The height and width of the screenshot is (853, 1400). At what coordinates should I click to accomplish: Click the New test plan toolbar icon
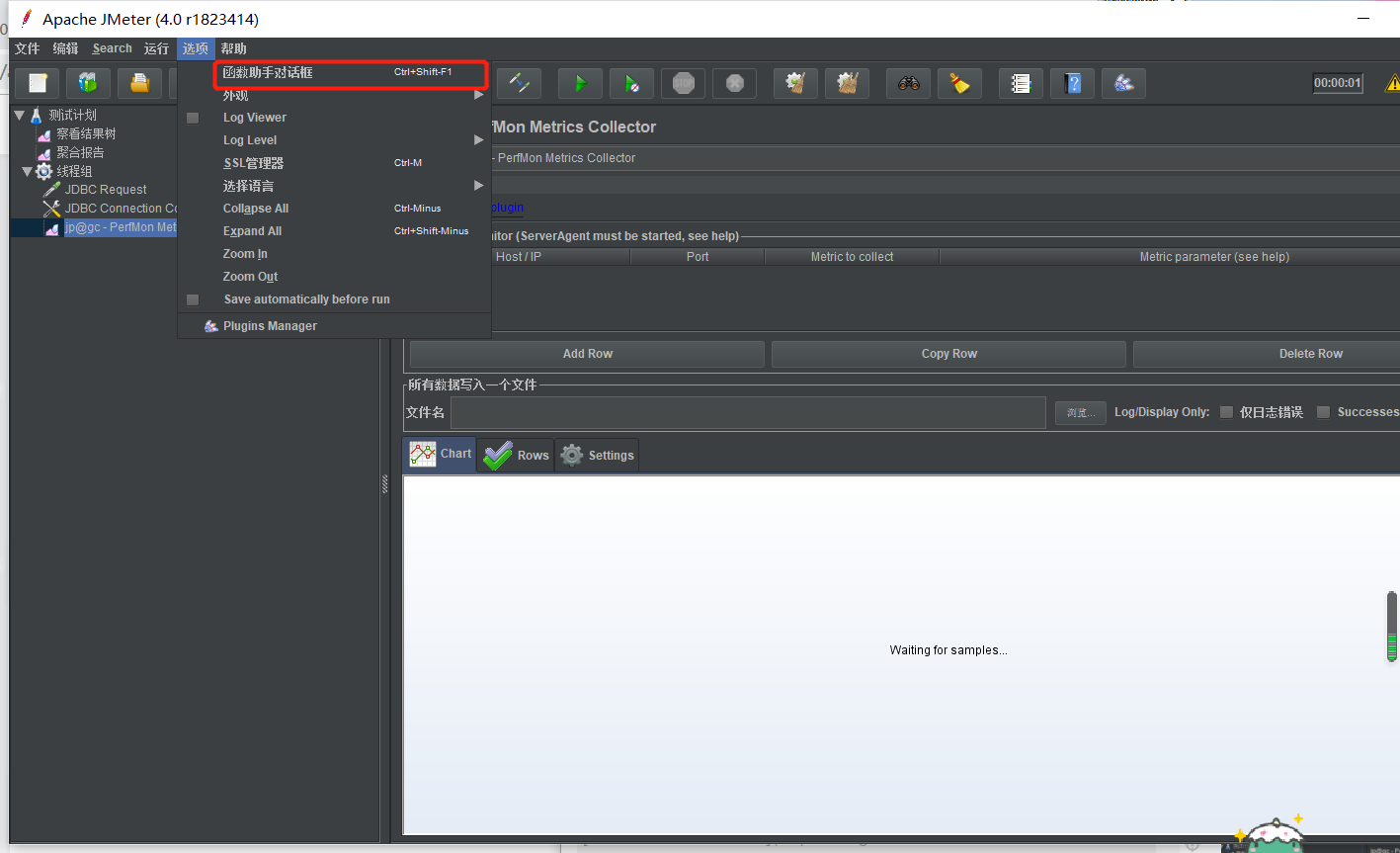[x=38, y=83]
